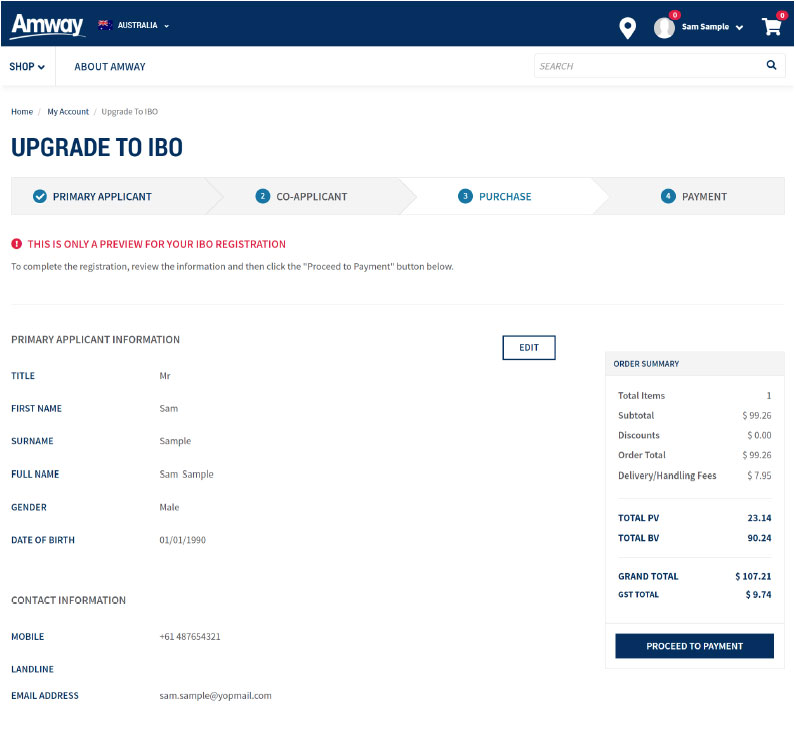Open the shopping cart icon
The image size is (796, 729).
[x=772, y=26]
